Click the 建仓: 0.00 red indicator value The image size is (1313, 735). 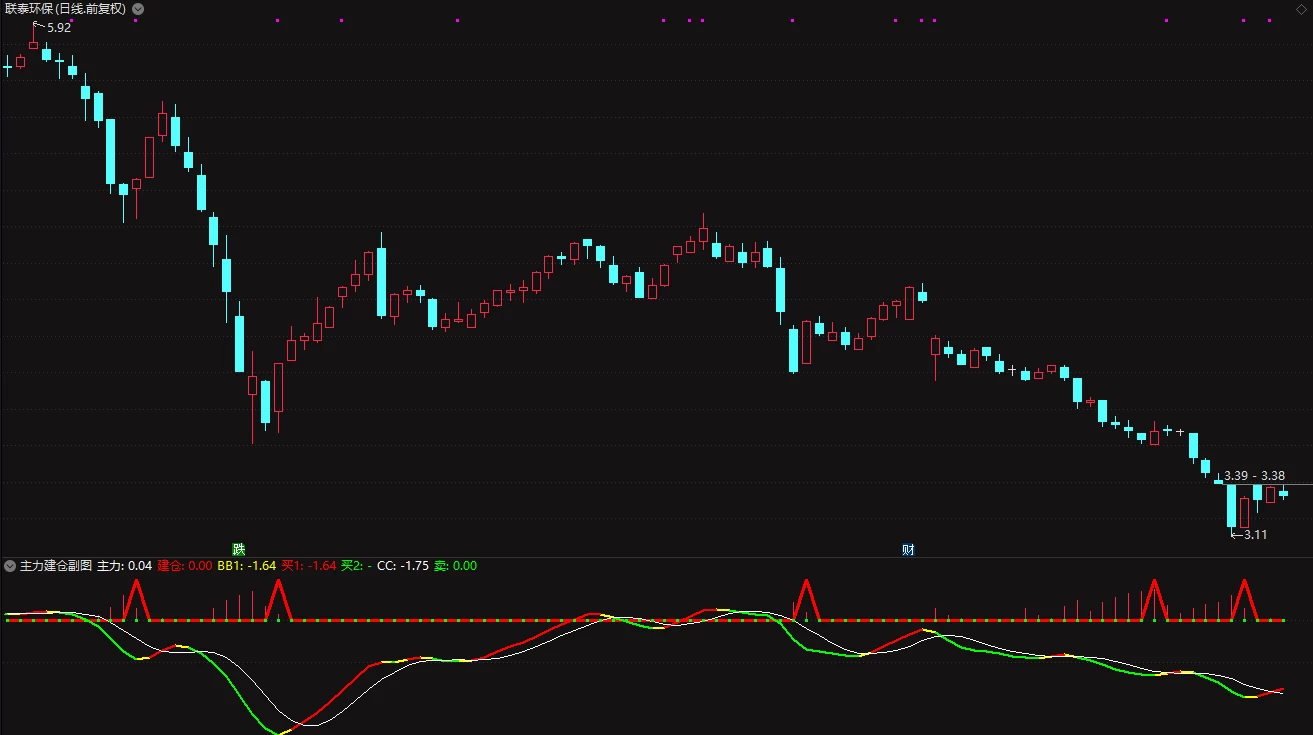185,566
